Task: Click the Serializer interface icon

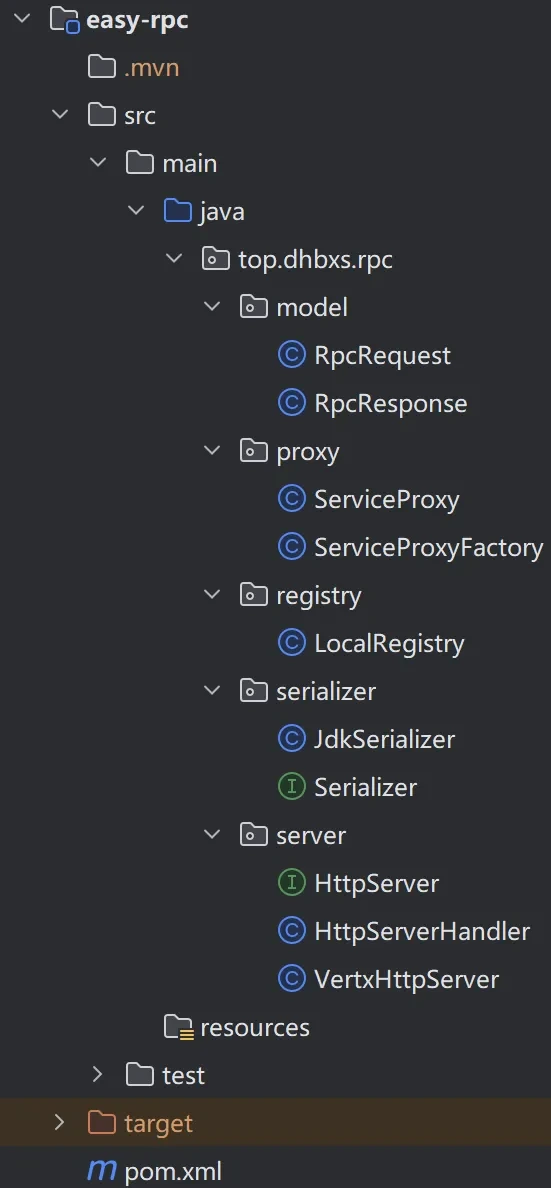Action: pyautogui.click(x=292, y=787)
